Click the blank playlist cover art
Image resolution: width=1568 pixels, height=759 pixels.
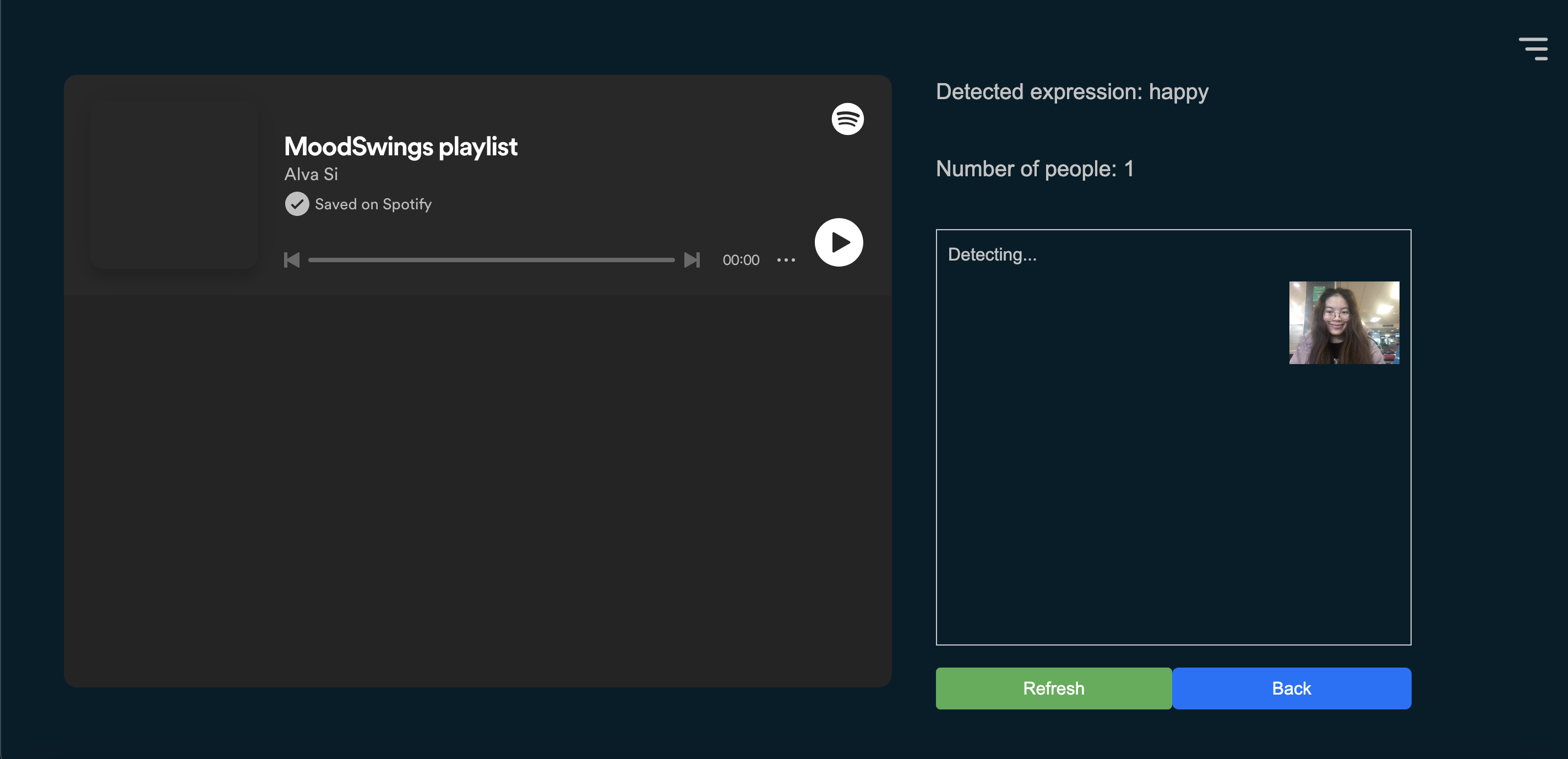173,184
